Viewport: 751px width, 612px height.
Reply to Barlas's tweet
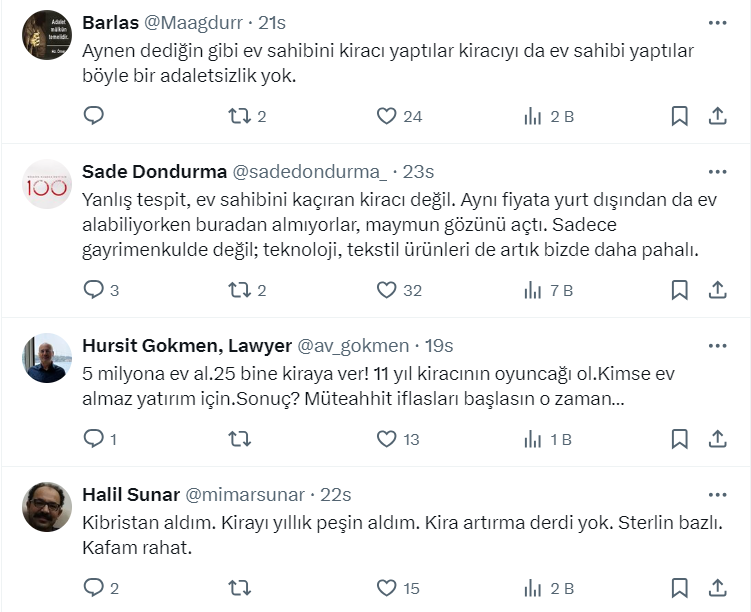pyautogui.click(x=94, y=116)
